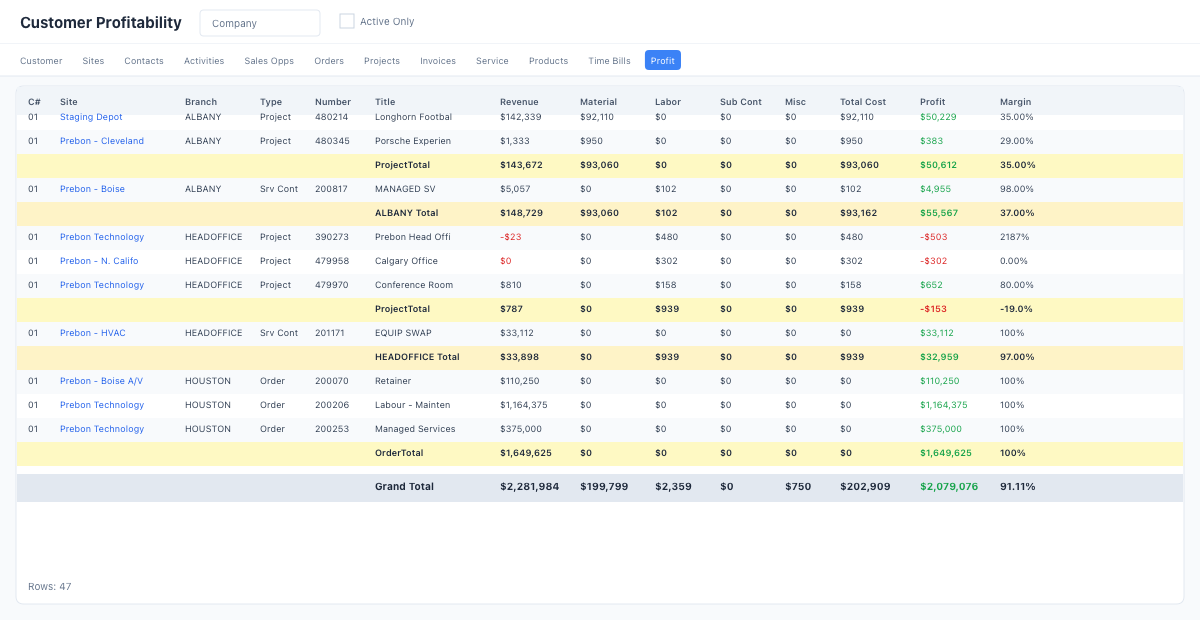Open the Sales Opps tab
The height and width of the screenshot is (620, 1200).
(269, 61)
